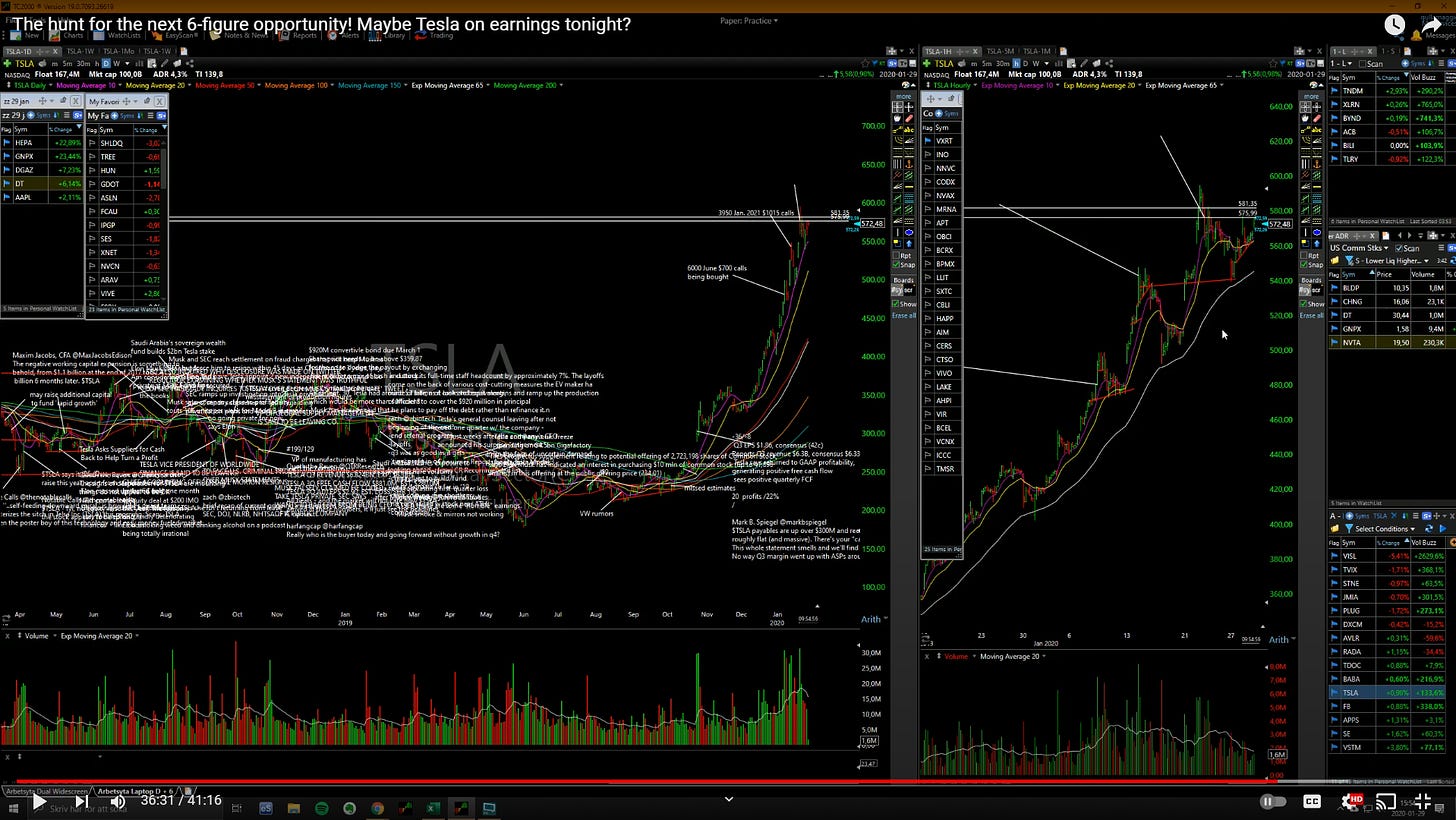The image size is (1456, 820).
Task: Mute the video volume
Action: [117, 800]
